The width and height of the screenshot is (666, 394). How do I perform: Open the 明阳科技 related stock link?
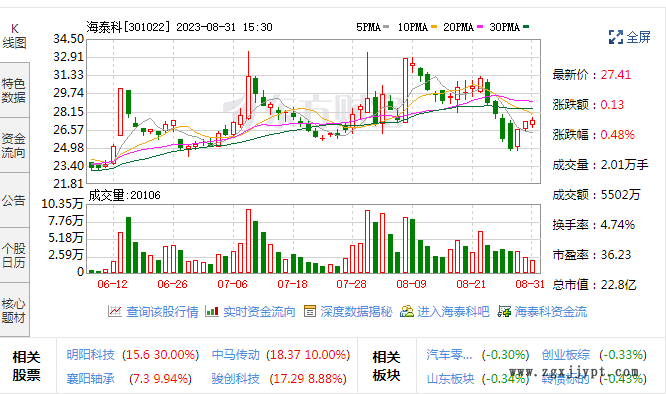[90, 355]
